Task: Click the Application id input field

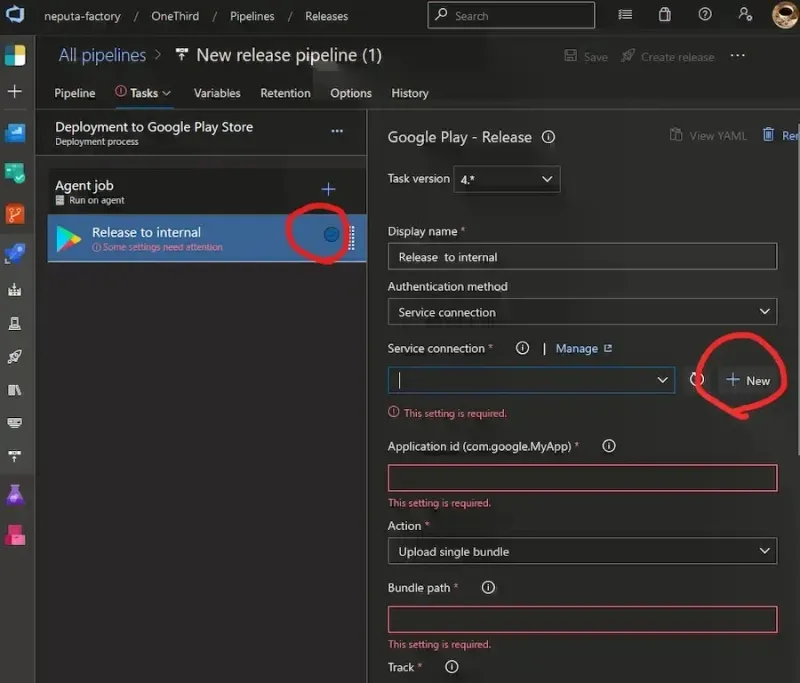Action: coord(582,478)
